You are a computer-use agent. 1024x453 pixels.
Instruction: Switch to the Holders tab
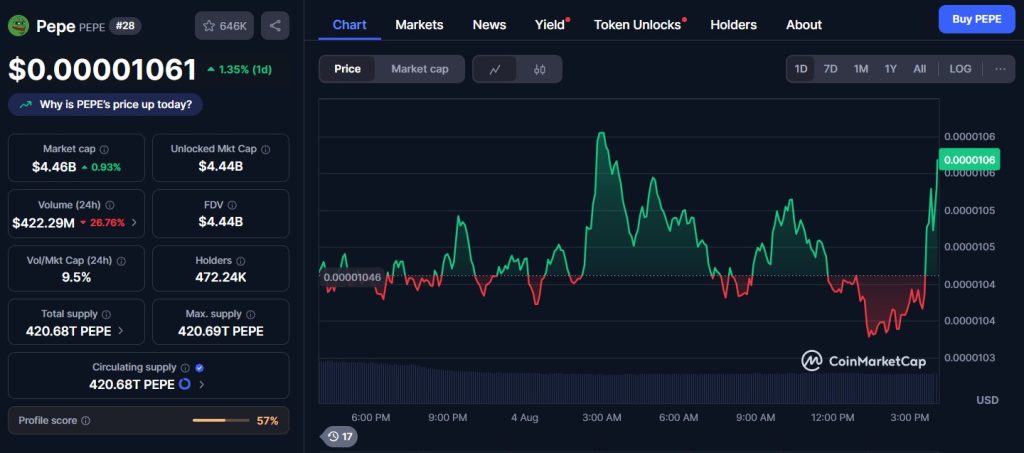(733, 24)
